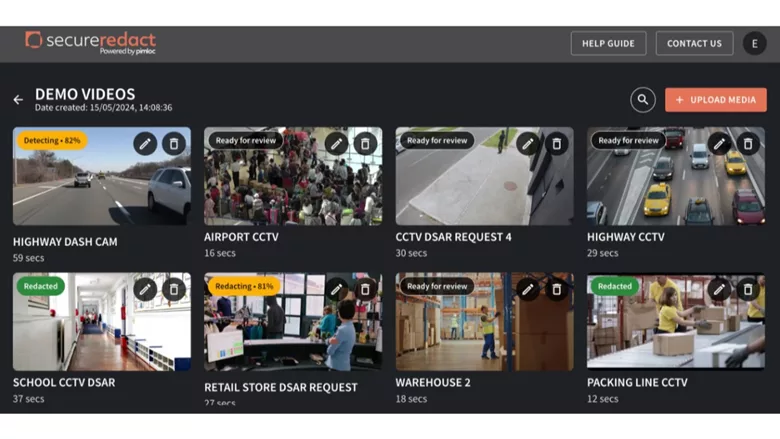This screenshot has height=439, width=780.
Task: Click the 37 secs duration text
Action: click(28, 399)
